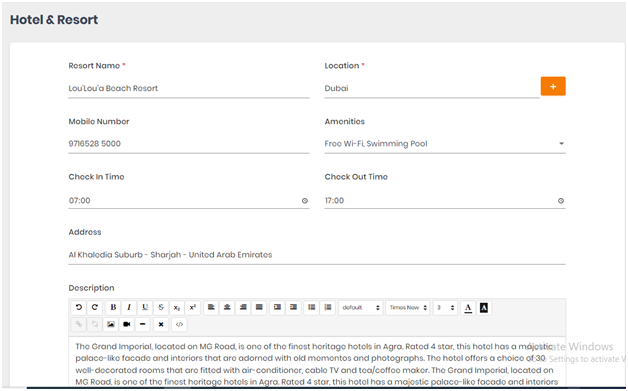The image size is (628, 391).
Task: Open the Times New font dropdown
Action: pyautogui.click(x=408, y=308)
